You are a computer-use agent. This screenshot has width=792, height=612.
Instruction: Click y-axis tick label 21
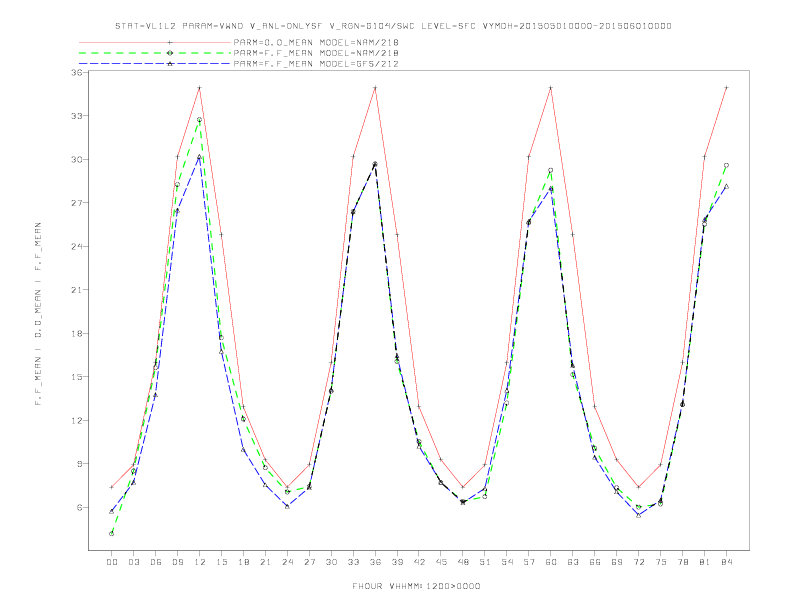(x=77, y=290)
